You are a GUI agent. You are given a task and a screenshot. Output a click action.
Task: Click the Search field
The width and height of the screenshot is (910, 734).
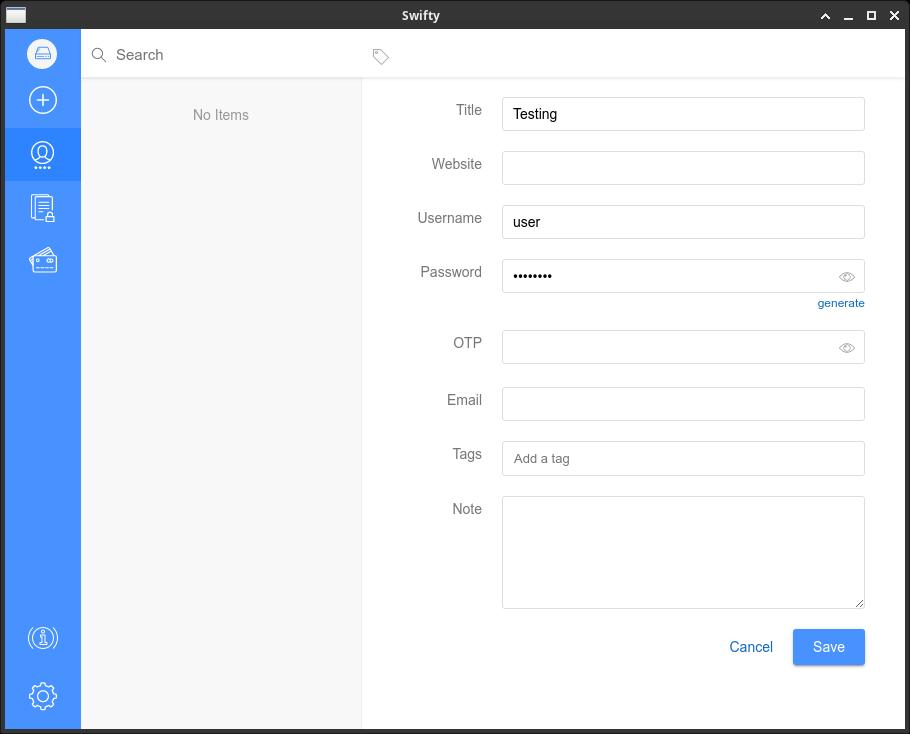(232, 55)
